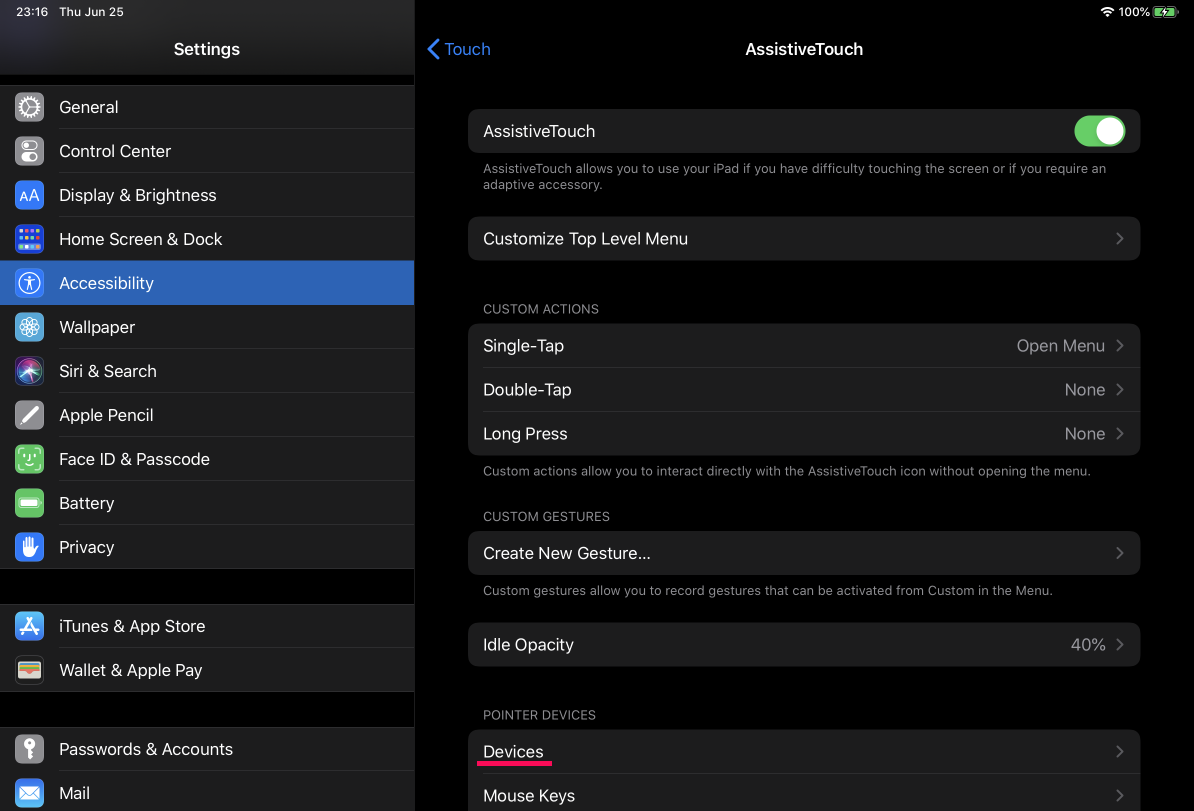Open the iTunes & App Store icon

coord(30,626)
